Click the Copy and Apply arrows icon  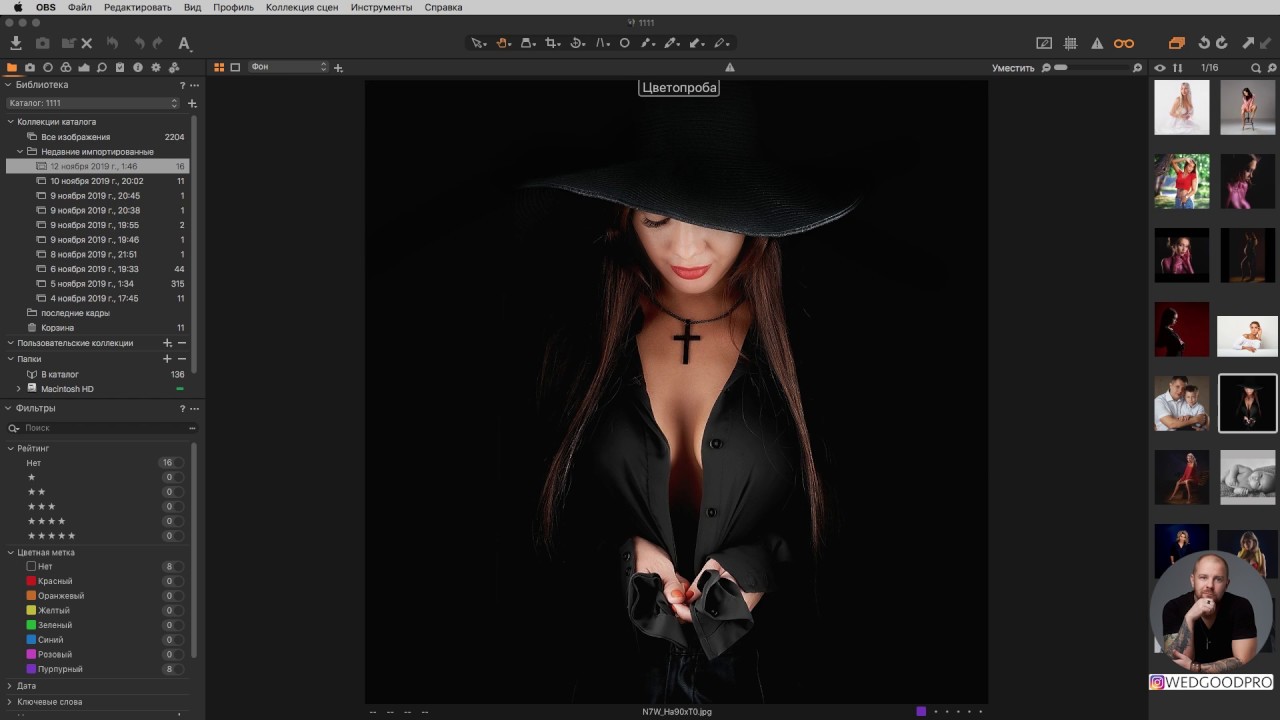click(1248, 43)
